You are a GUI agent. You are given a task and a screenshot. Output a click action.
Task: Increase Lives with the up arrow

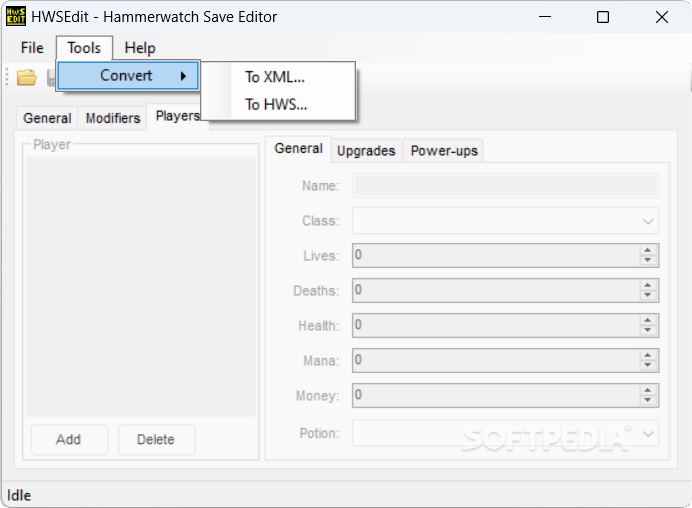tap(647, 250)
